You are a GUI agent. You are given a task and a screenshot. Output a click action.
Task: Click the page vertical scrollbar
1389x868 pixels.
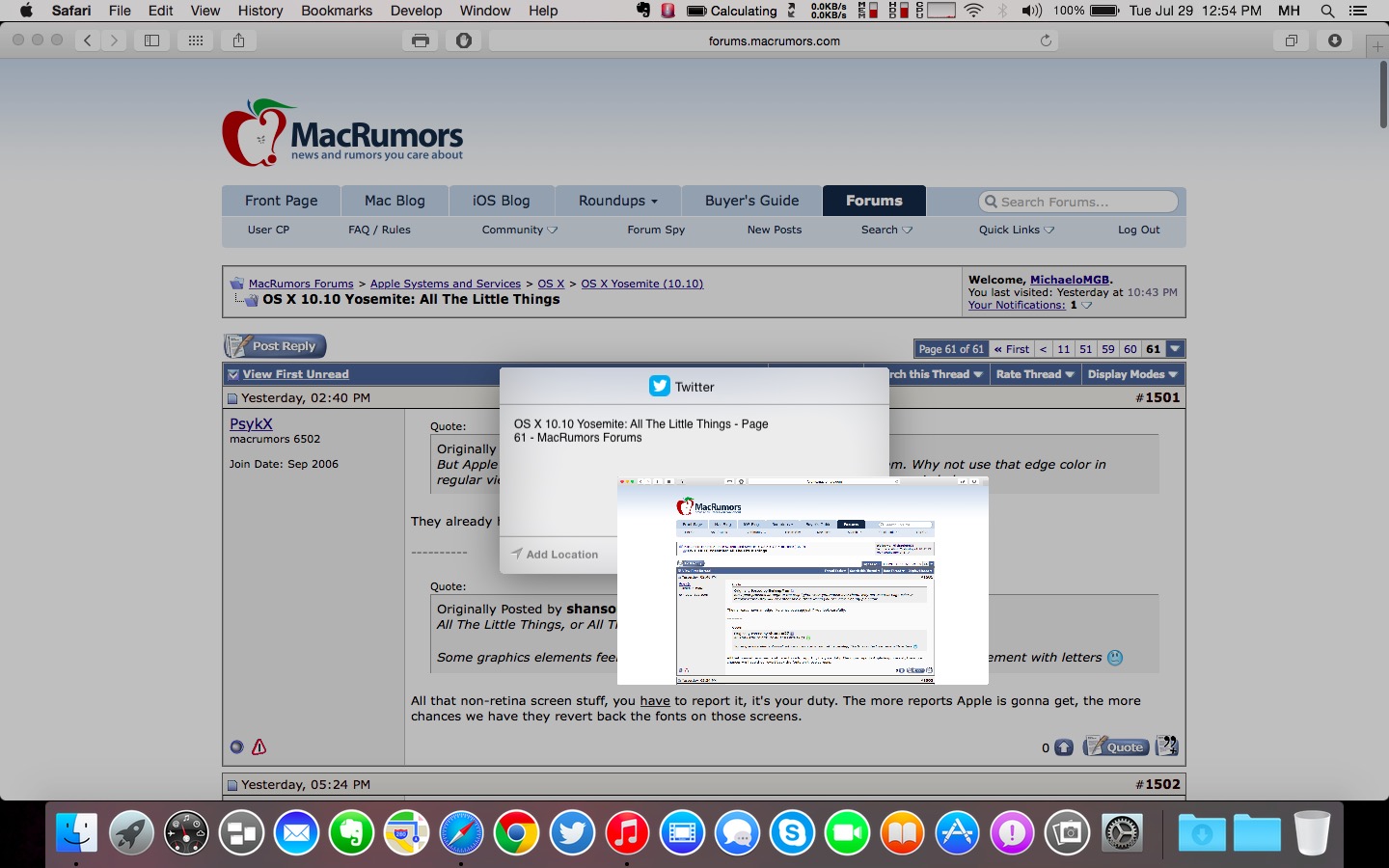[1383, 95]
